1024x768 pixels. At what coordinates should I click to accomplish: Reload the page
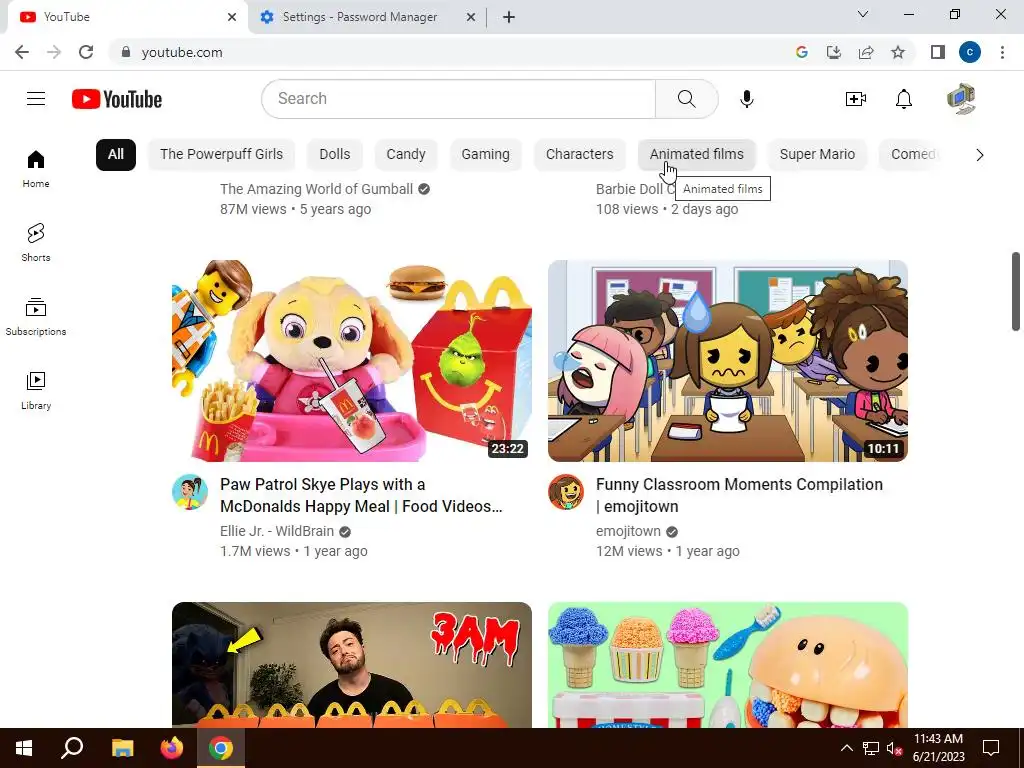pyautogui.click(x=86, y=52)
